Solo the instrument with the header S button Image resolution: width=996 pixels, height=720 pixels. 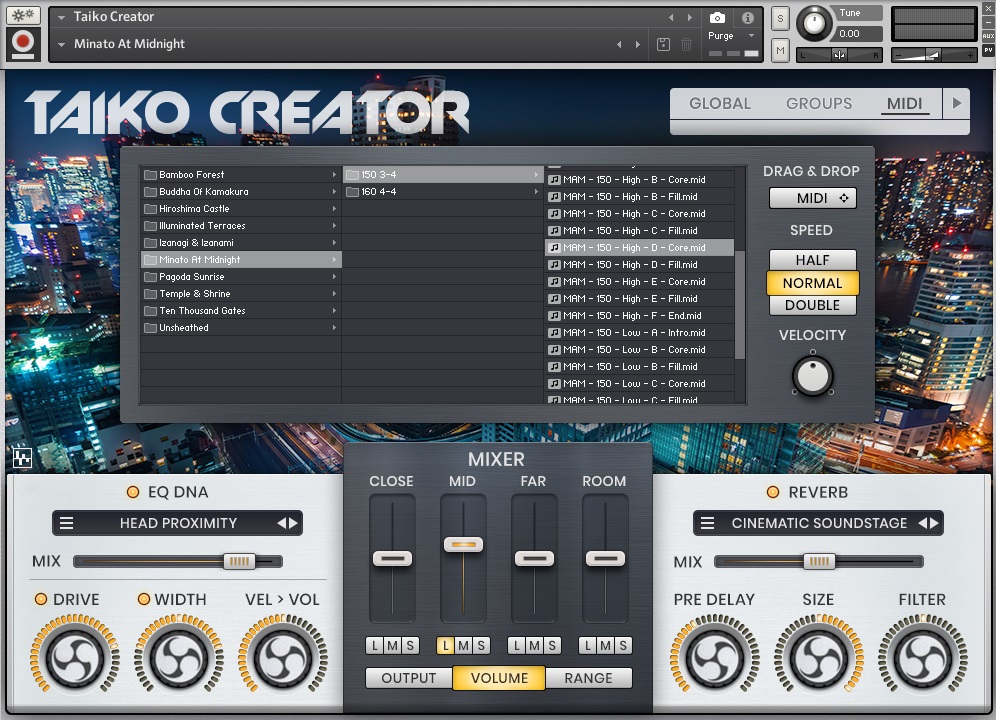click(x=780, y=19)
